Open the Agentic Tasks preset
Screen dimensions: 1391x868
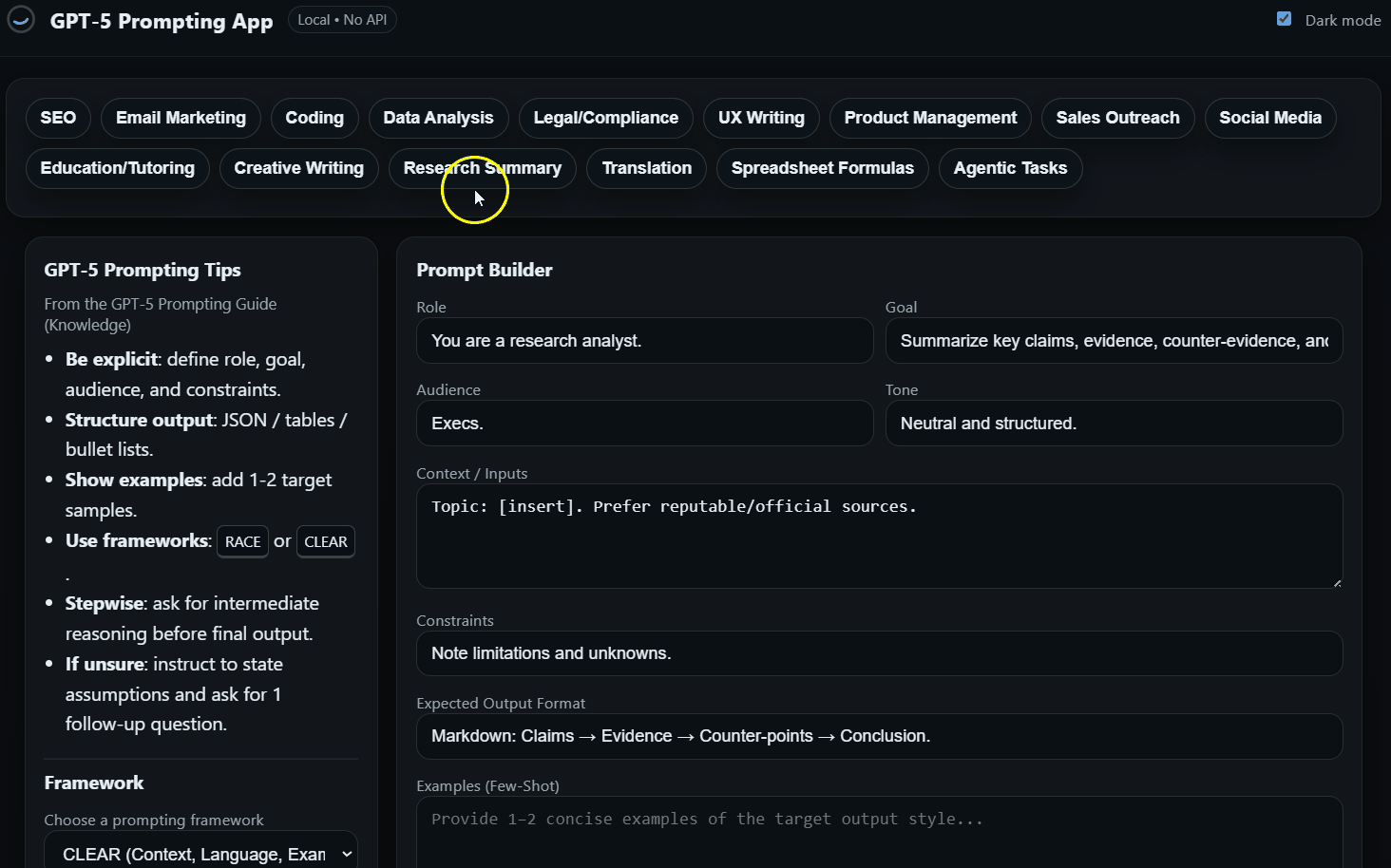click(x=1010, y=168)
